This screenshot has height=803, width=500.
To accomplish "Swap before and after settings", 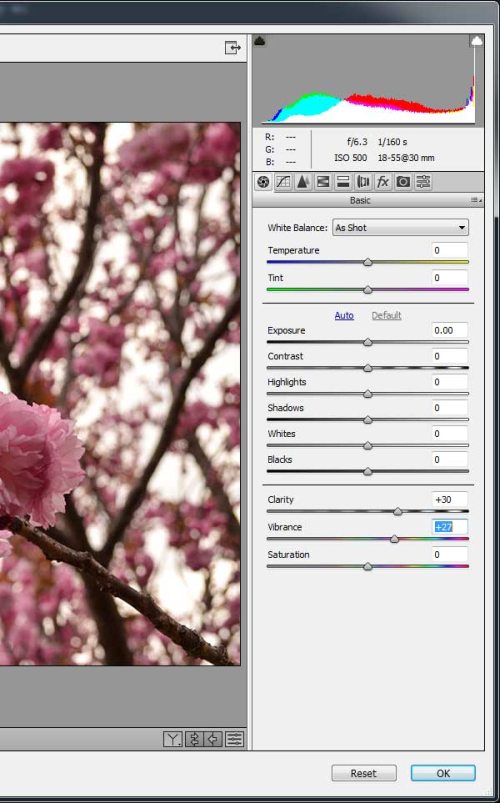I will point(194,739).
